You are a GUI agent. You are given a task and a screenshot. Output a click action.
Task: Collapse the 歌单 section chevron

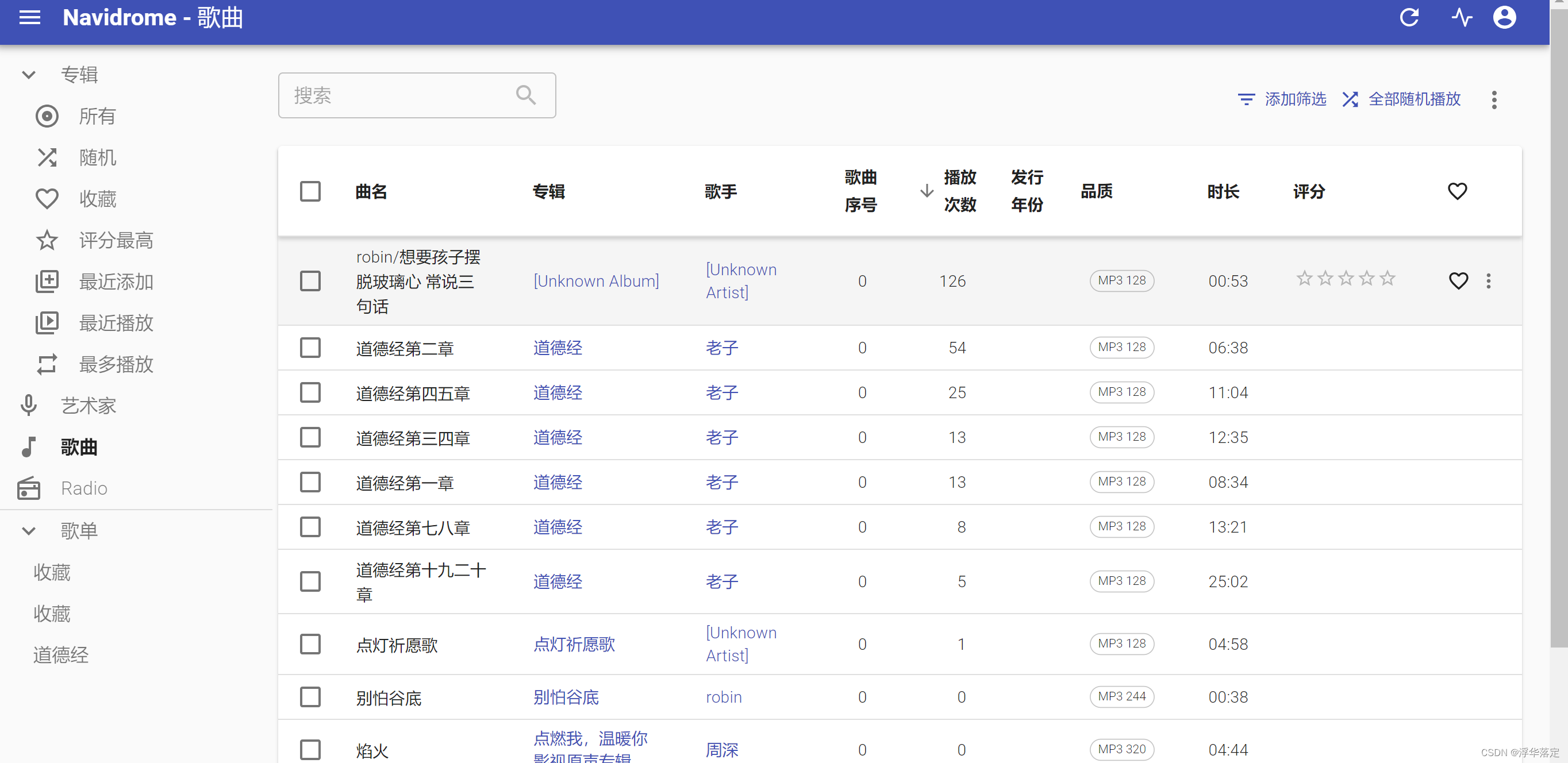pyautogui.click(x=29, y=530)
